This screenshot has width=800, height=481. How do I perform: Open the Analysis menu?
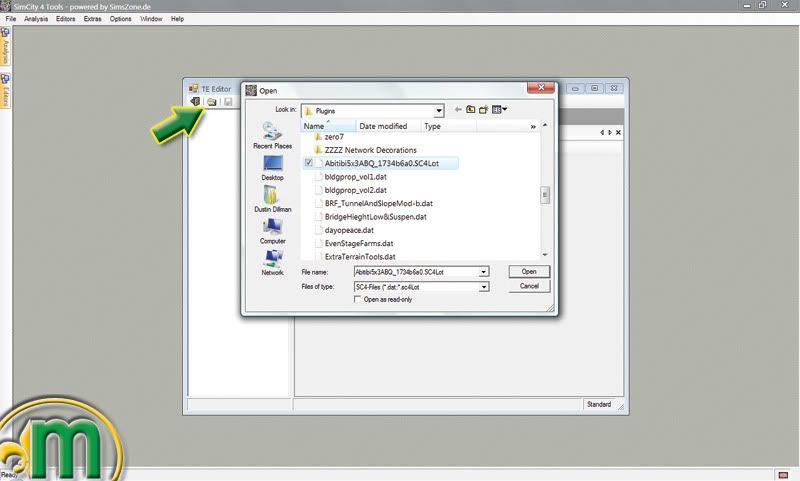point(36,19)
